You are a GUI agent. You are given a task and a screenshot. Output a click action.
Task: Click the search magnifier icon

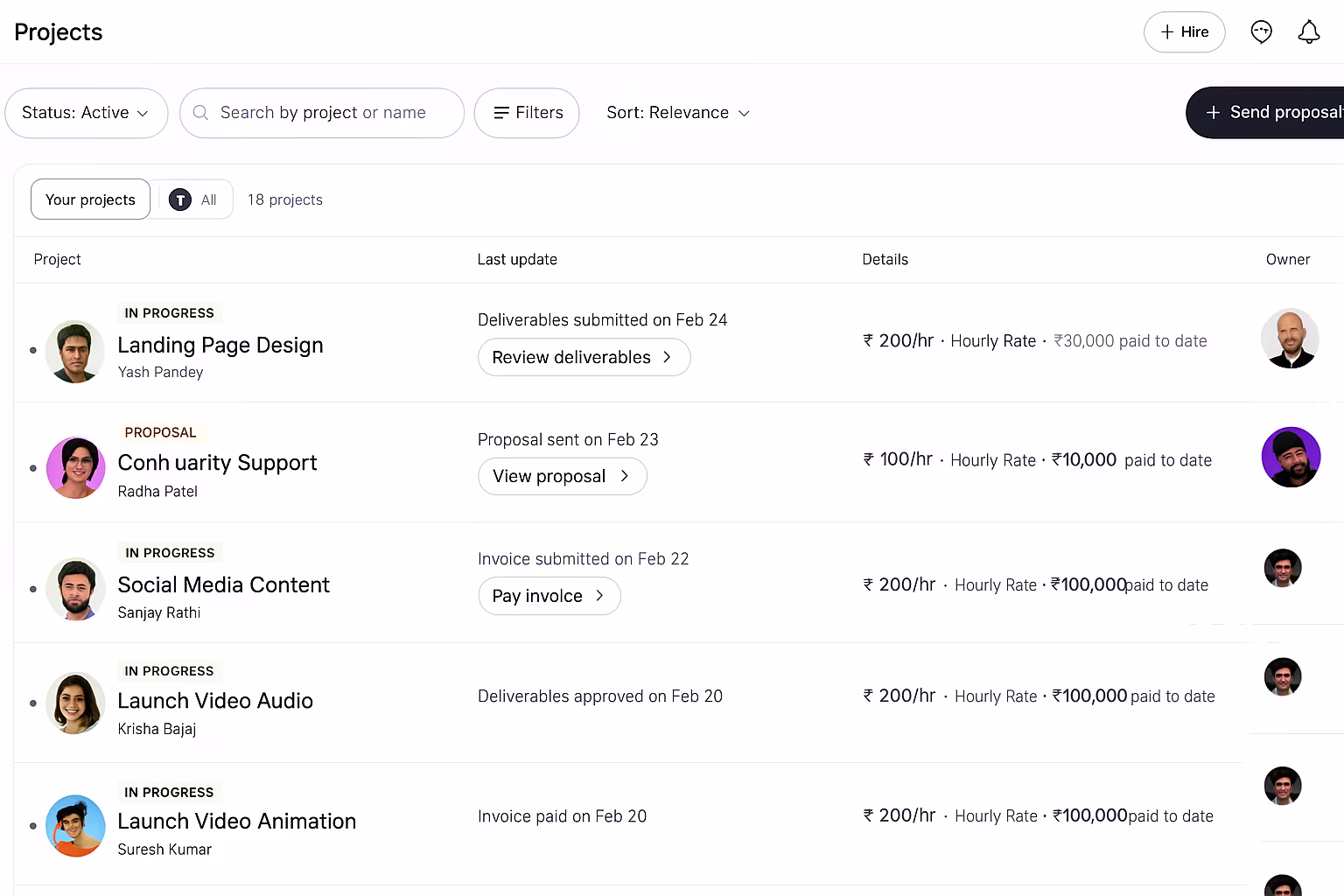pos(200,113)
